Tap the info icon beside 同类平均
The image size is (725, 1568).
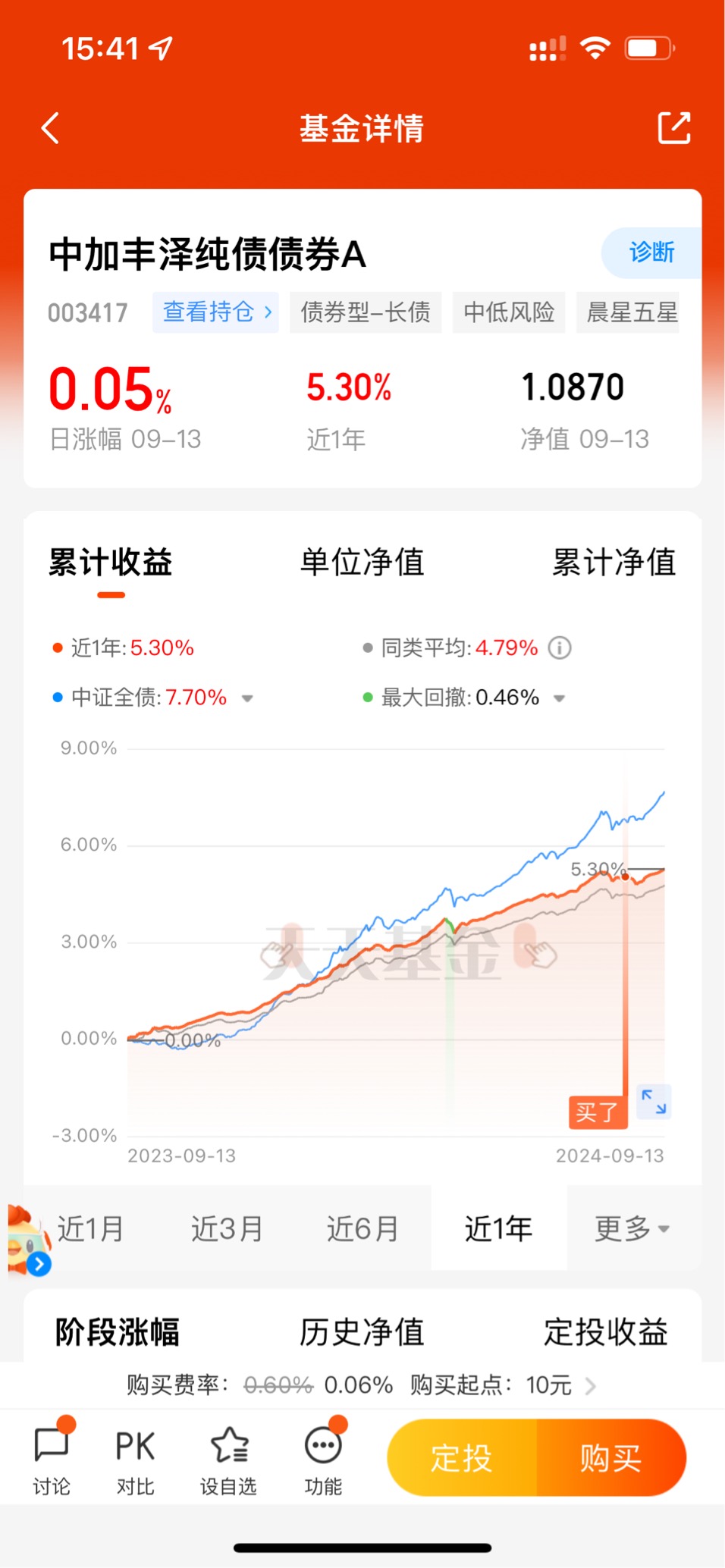tap(560, 648)
